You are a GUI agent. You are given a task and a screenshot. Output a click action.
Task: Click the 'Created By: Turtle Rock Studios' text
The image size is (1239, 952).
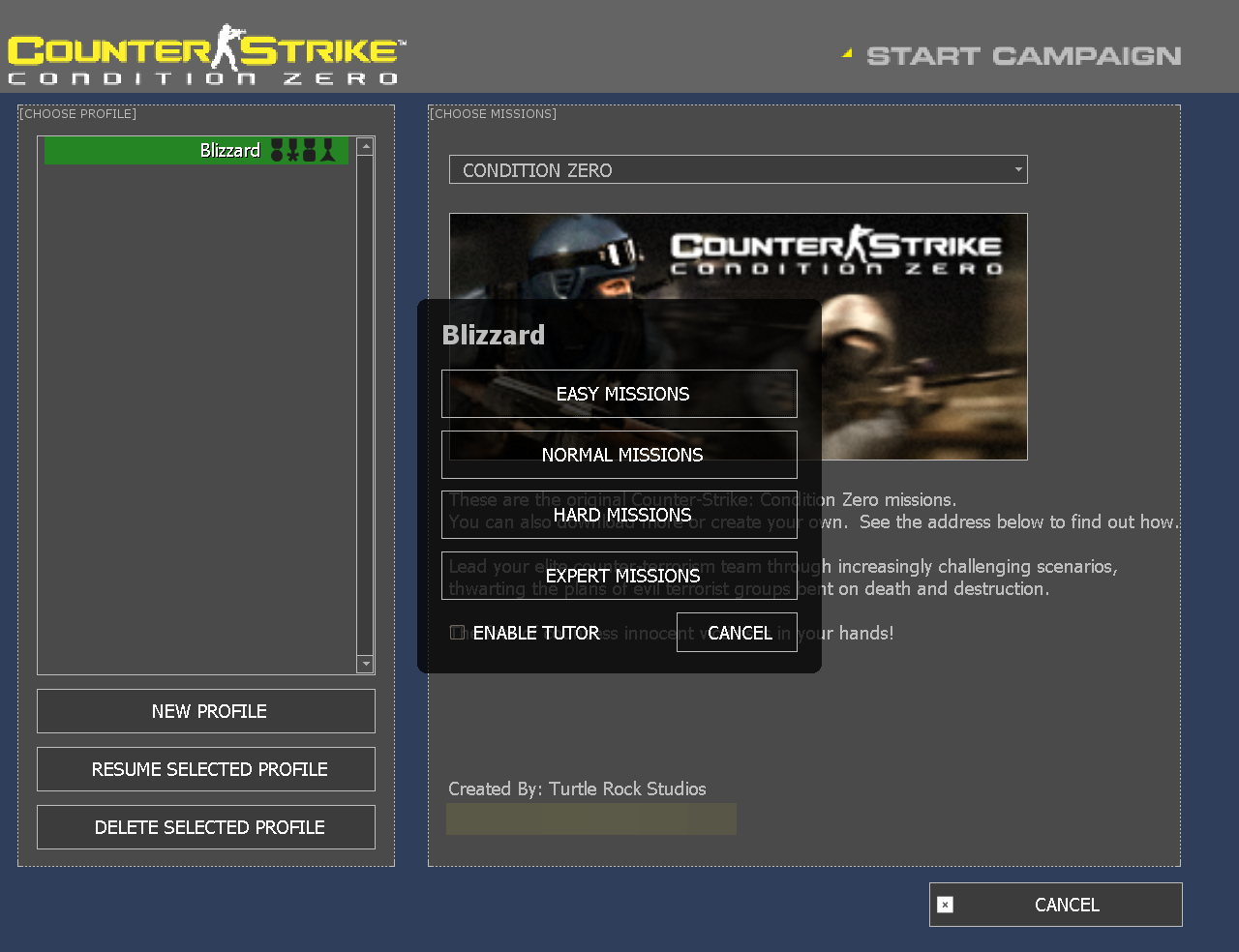(x=577, y=788)
